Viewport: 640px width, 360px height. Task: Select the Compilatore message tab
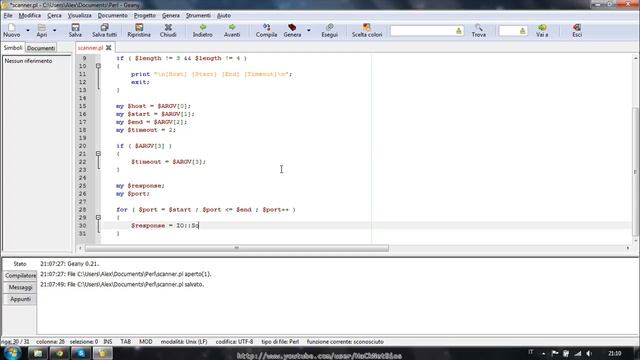(20, 276)
